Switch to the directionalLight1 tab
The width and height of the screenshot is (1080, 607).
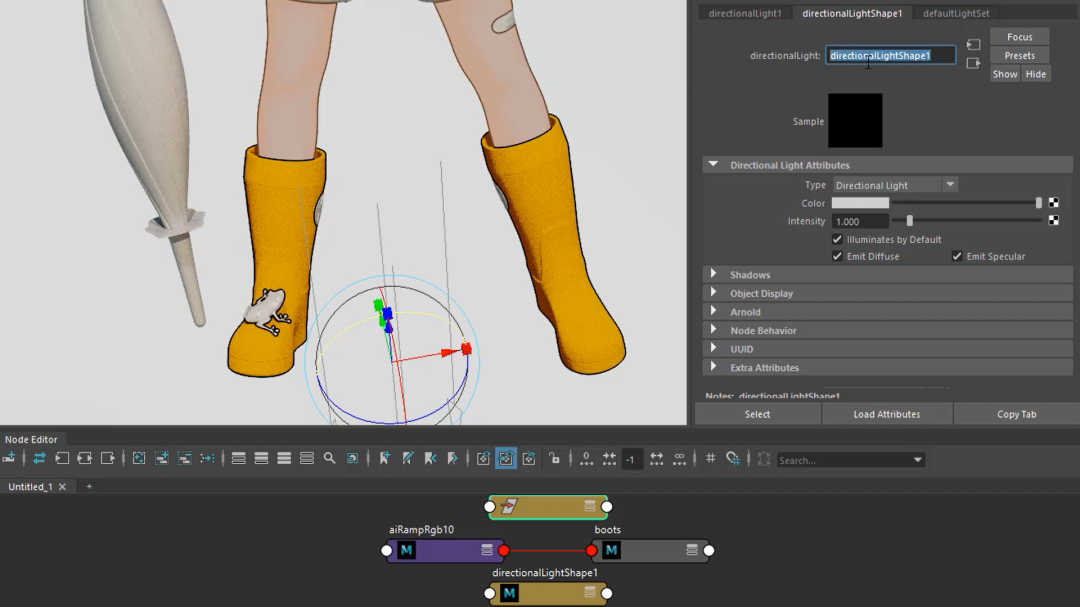745,13
